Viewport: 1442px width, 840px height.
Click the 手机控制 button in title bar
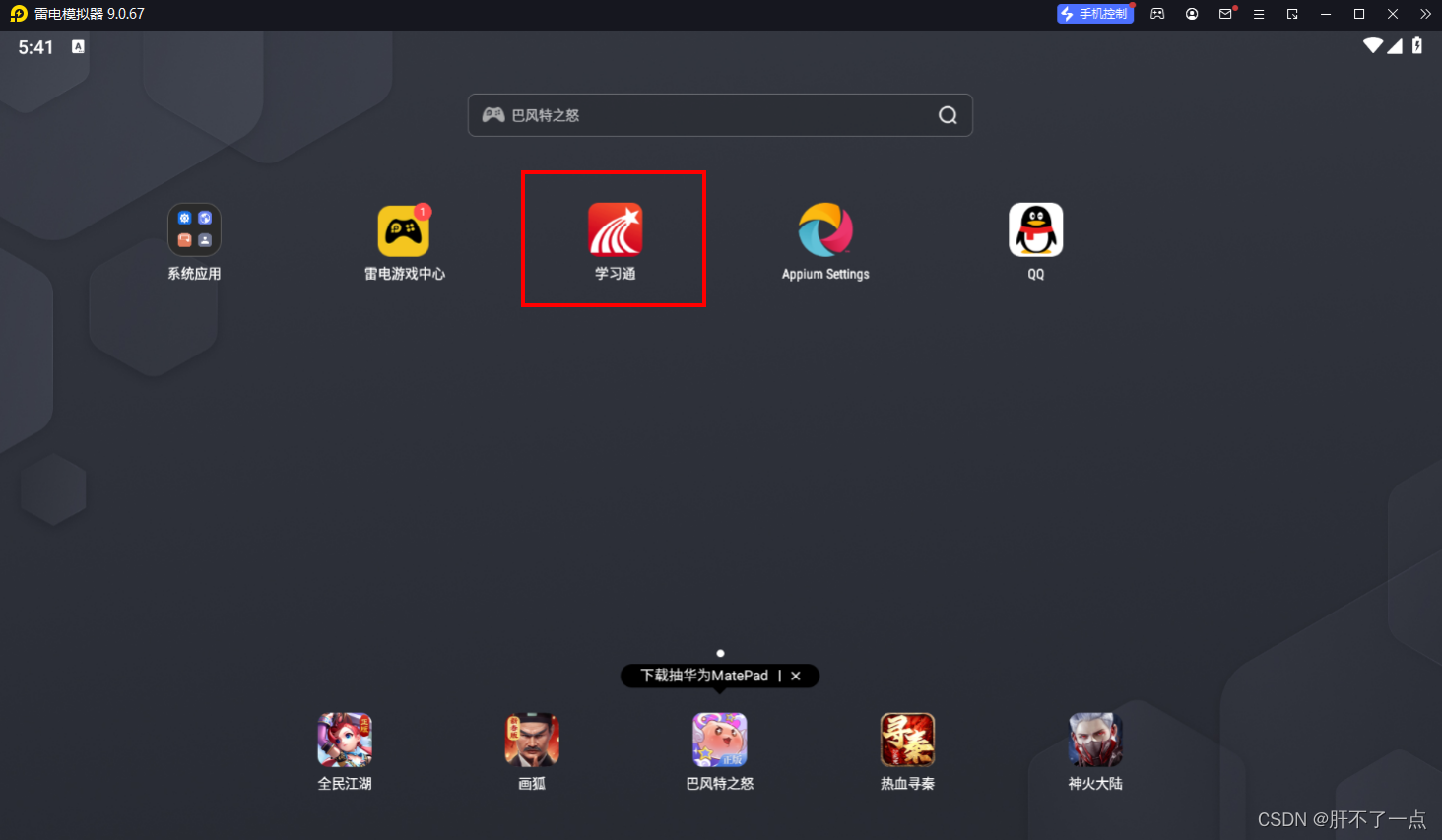click(1095, 14)
